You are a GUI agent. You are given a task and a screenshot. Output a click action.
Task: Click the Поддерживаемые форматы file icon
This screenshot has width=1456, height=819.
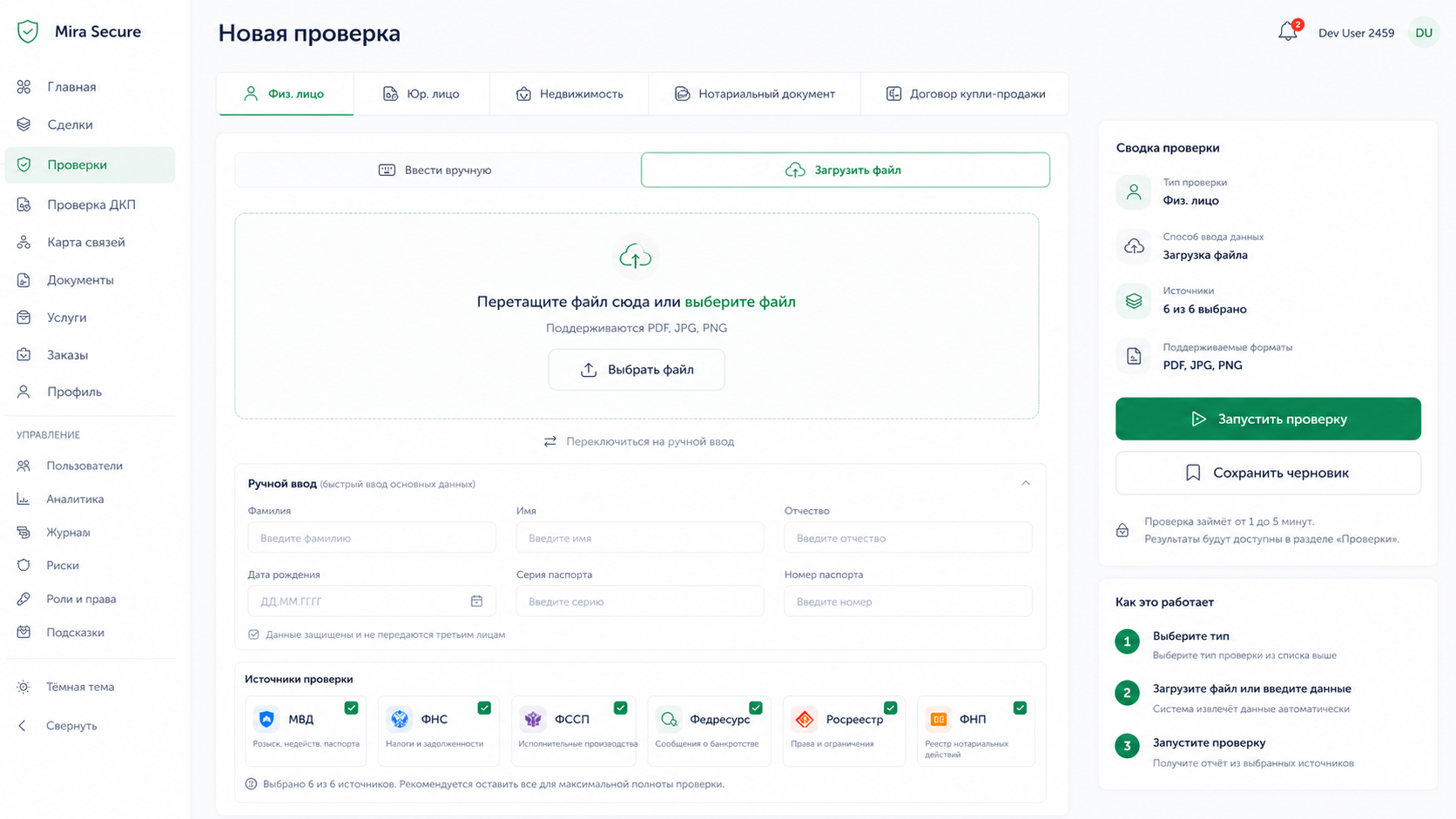click(x=1134, y=356)
